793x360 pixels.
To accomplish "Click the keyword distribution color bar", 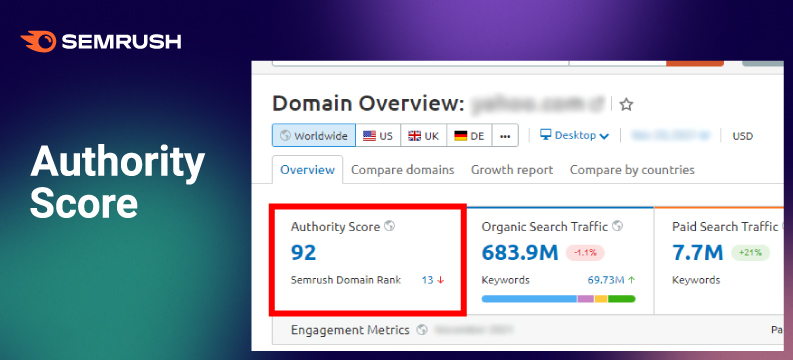I will click(x=558, y=299).
